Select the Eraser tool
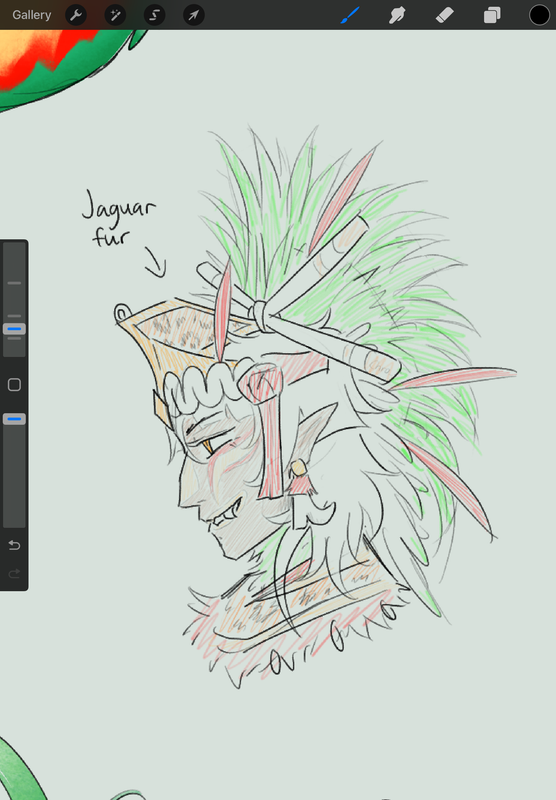556x800 pixels. tap(444, 15)
